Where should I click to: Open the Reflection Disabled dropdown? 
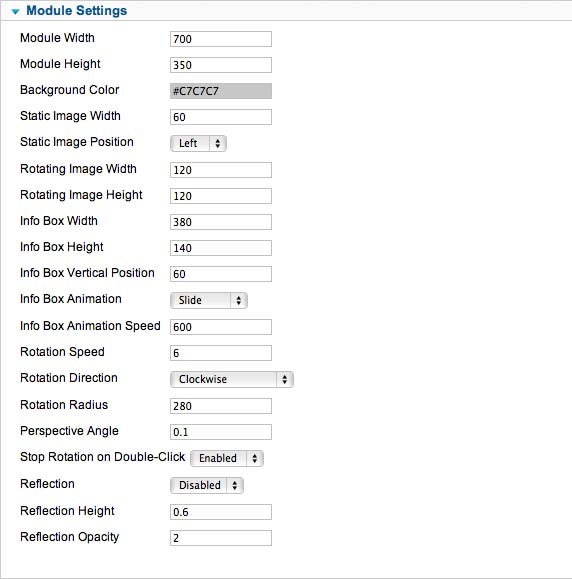206,485
